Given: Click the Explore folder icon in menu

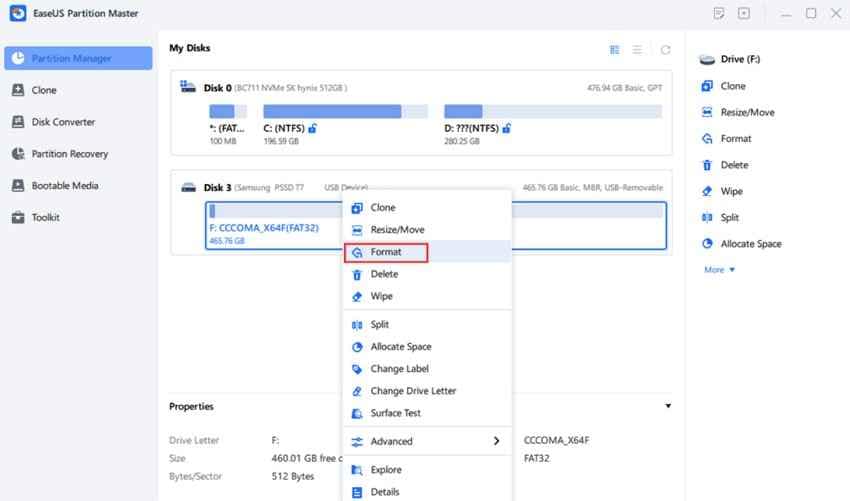Looking at the screenshot, I should 357,470.
